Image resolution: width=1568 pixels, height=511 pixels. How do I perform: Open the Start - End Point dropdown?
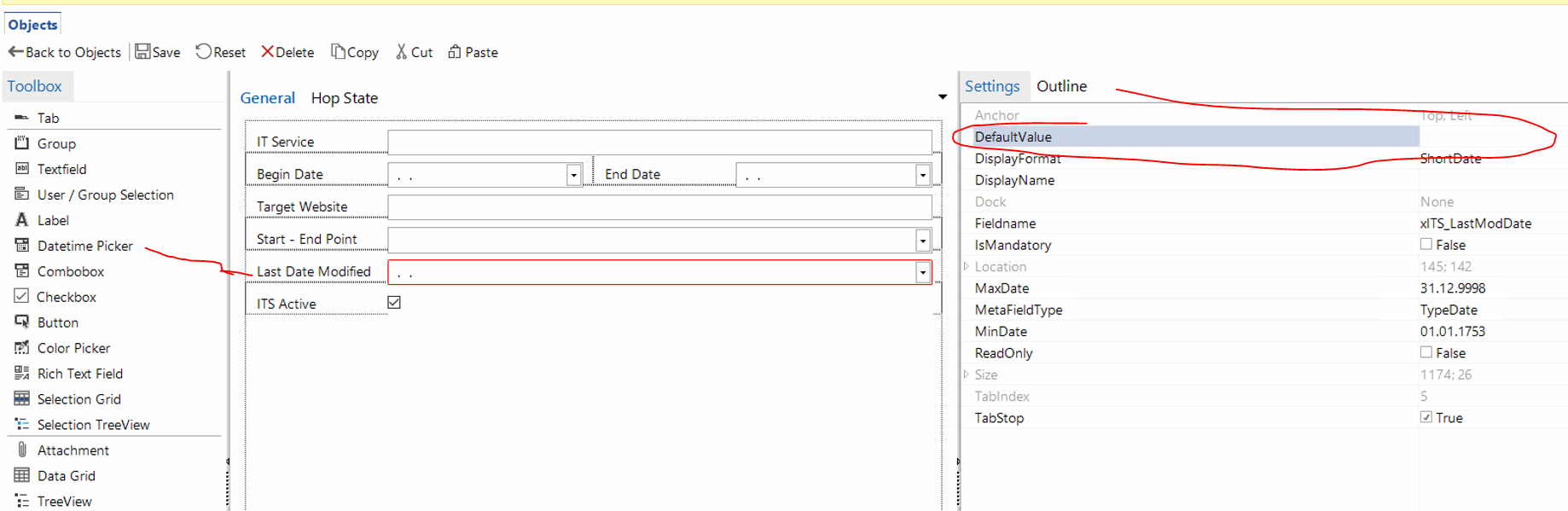point(922,241)
